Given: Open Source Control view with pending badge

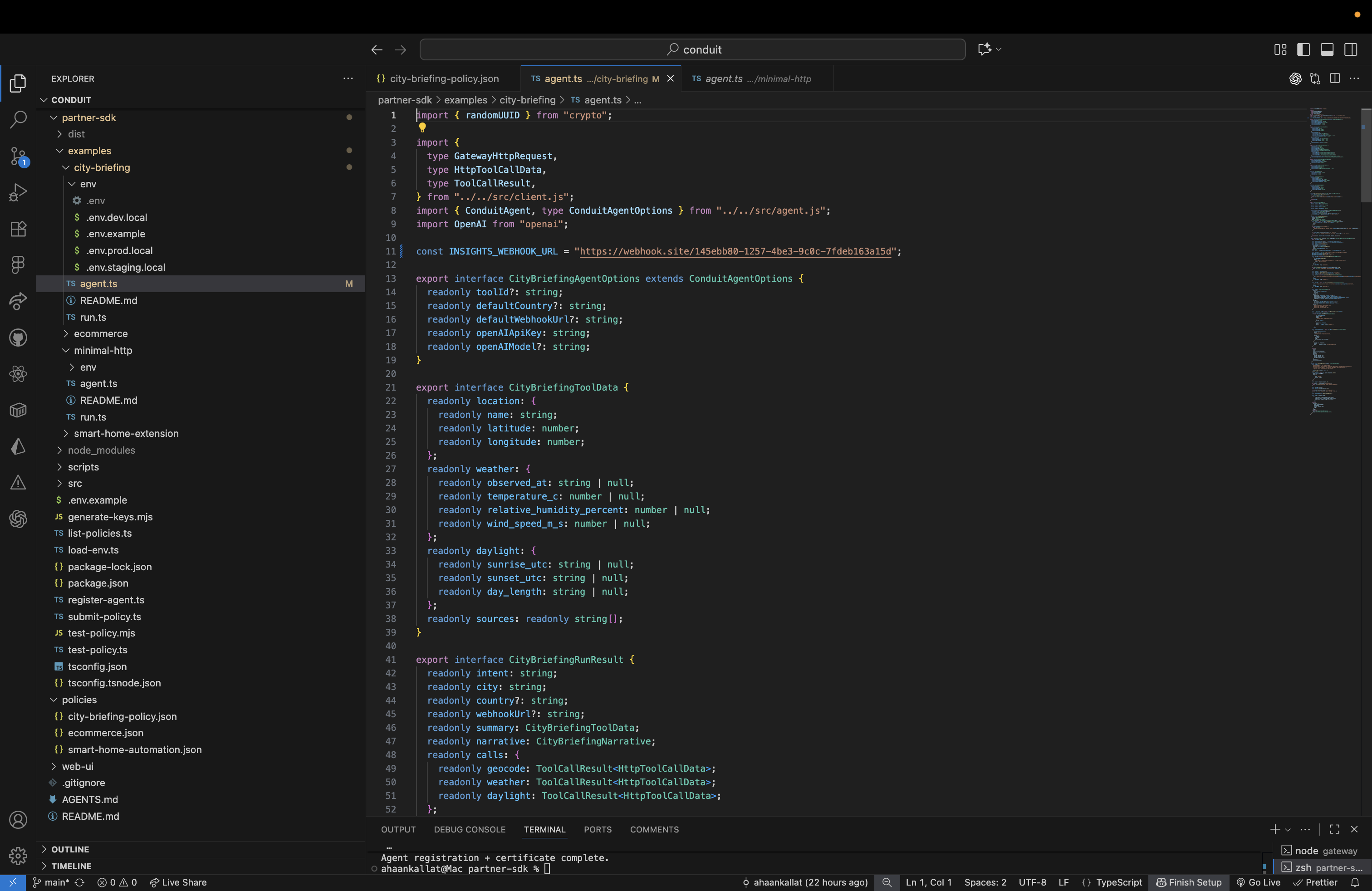Looking at the screenshot, I should pos(18,156).
